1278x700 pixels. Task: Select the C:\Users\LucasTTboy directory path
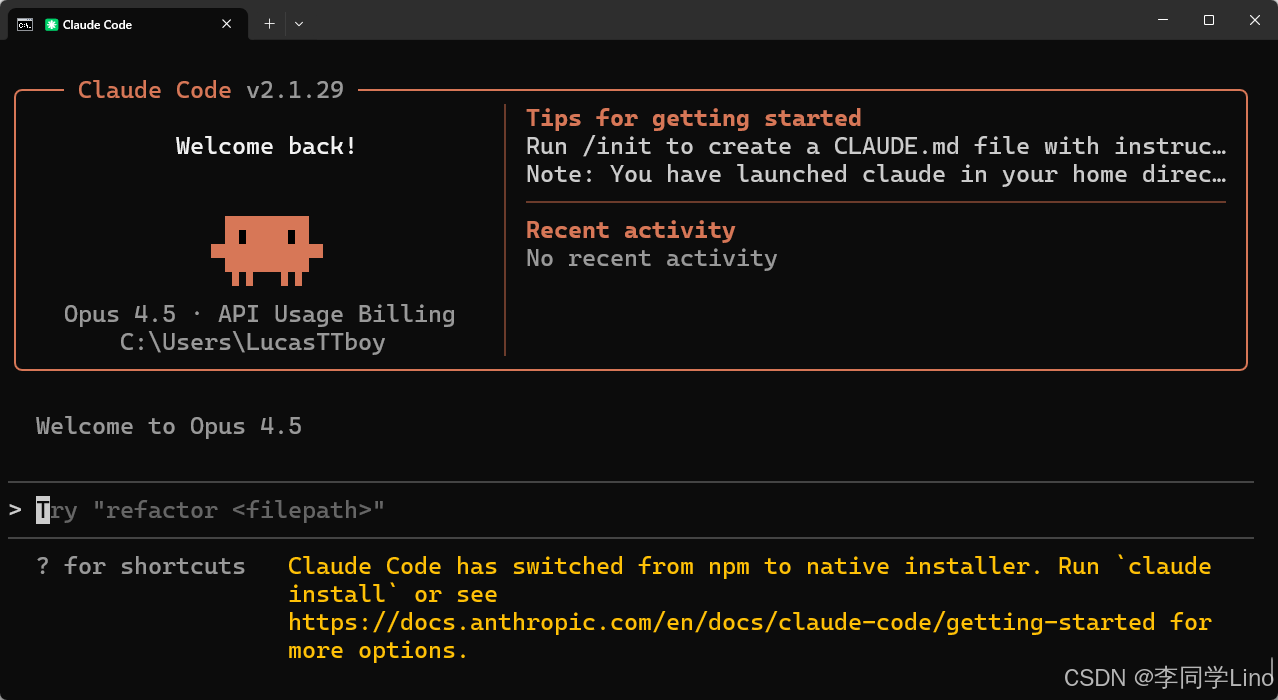click(x=252, y=342)
